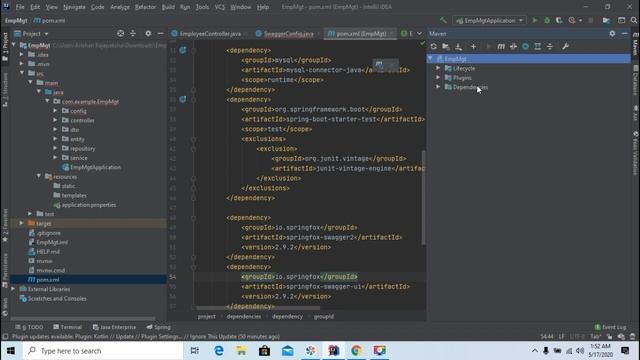
Task: Hide the Project tool window
Action: (x=161, y=33)
